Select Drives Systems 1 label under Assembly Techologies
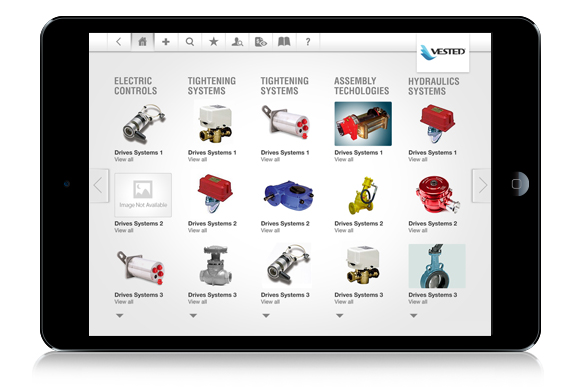 click(358, 152)
